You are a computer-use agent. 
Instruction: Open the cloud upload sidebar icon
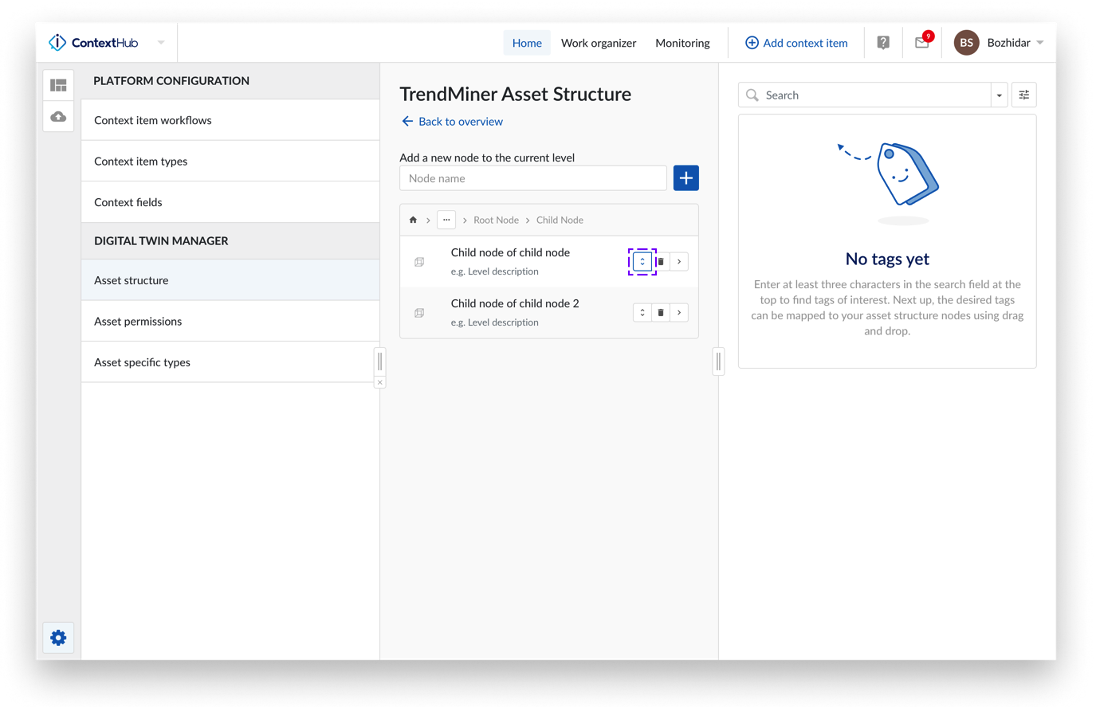tap(58, 117)
